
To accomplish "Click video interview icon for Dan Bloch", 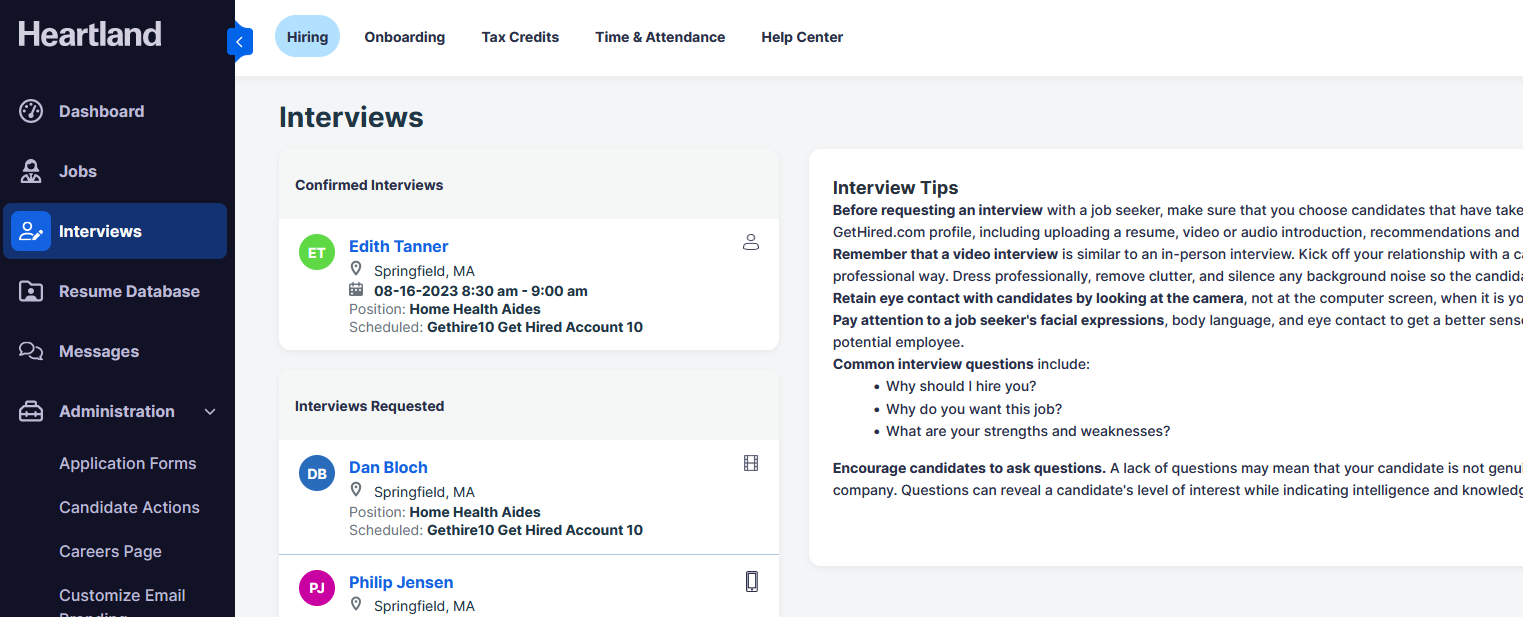I will click(751, 463).
